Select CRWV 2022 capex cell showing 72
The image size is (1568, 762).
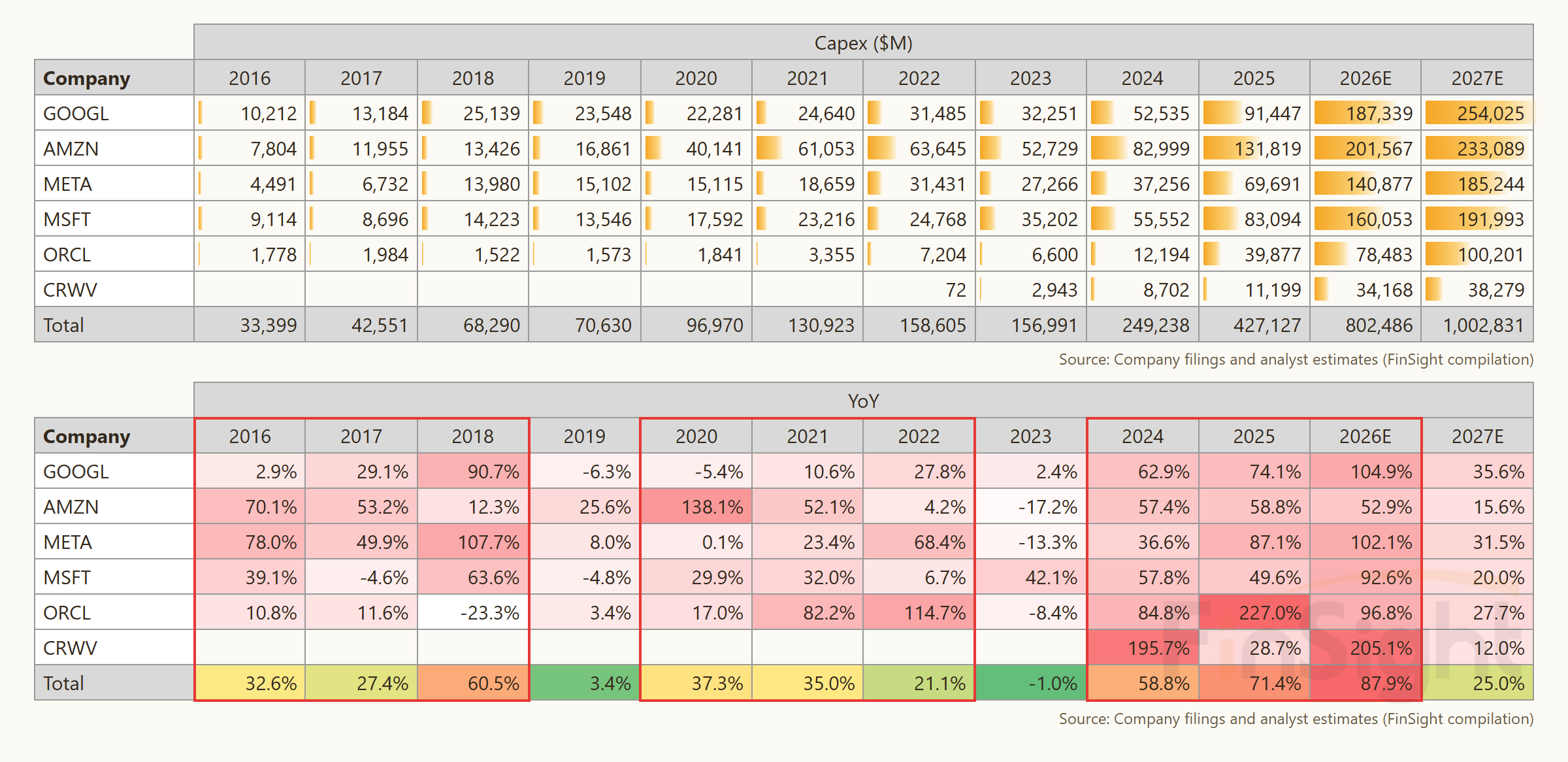click(919, 290)
